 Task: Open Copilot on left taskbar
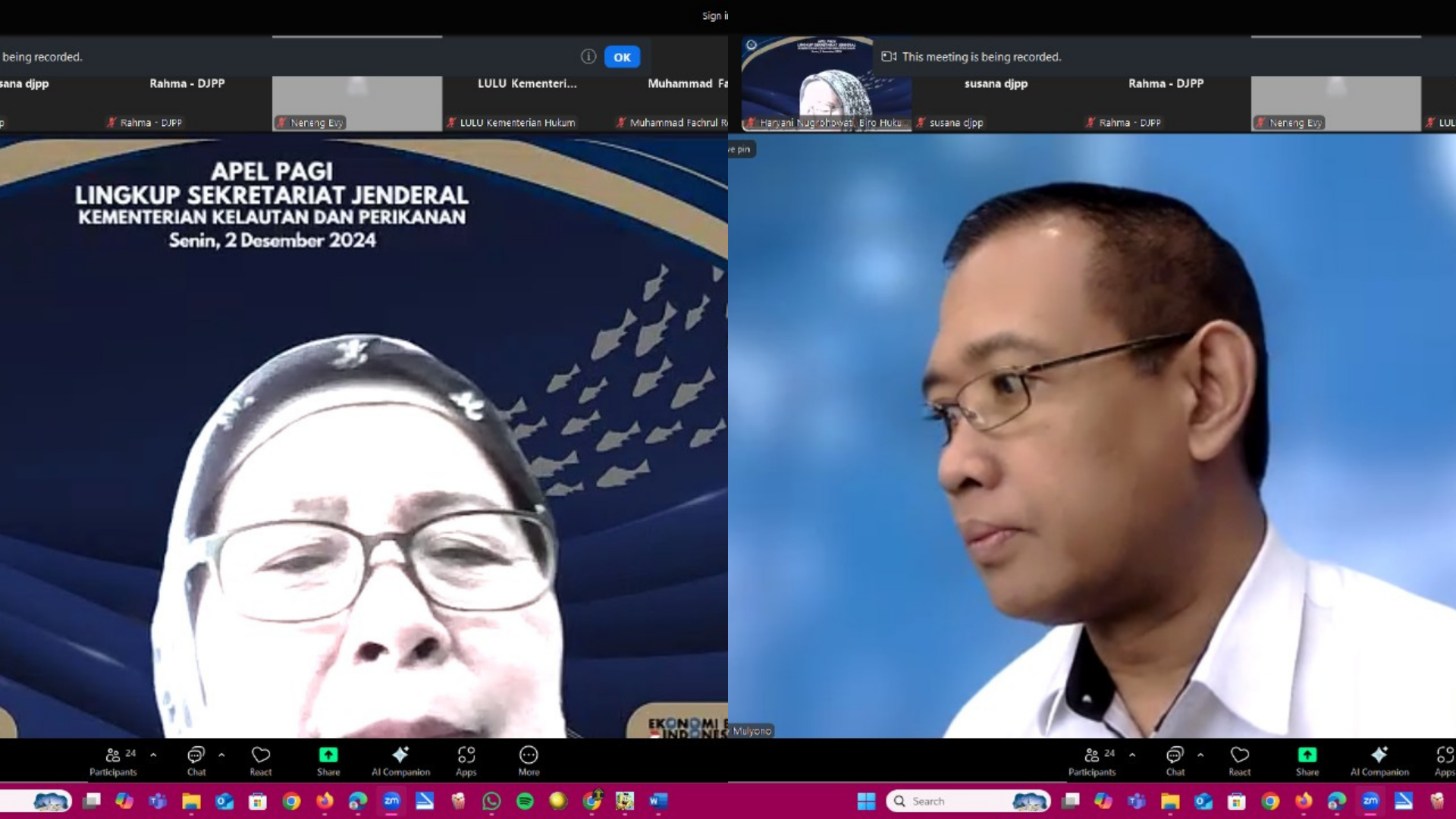point(124,801)
